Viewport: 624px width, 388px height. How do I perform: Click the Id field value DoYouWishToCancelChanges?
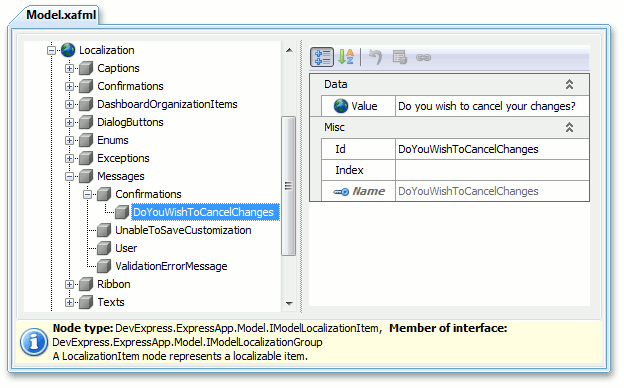[x=492, y=149]
